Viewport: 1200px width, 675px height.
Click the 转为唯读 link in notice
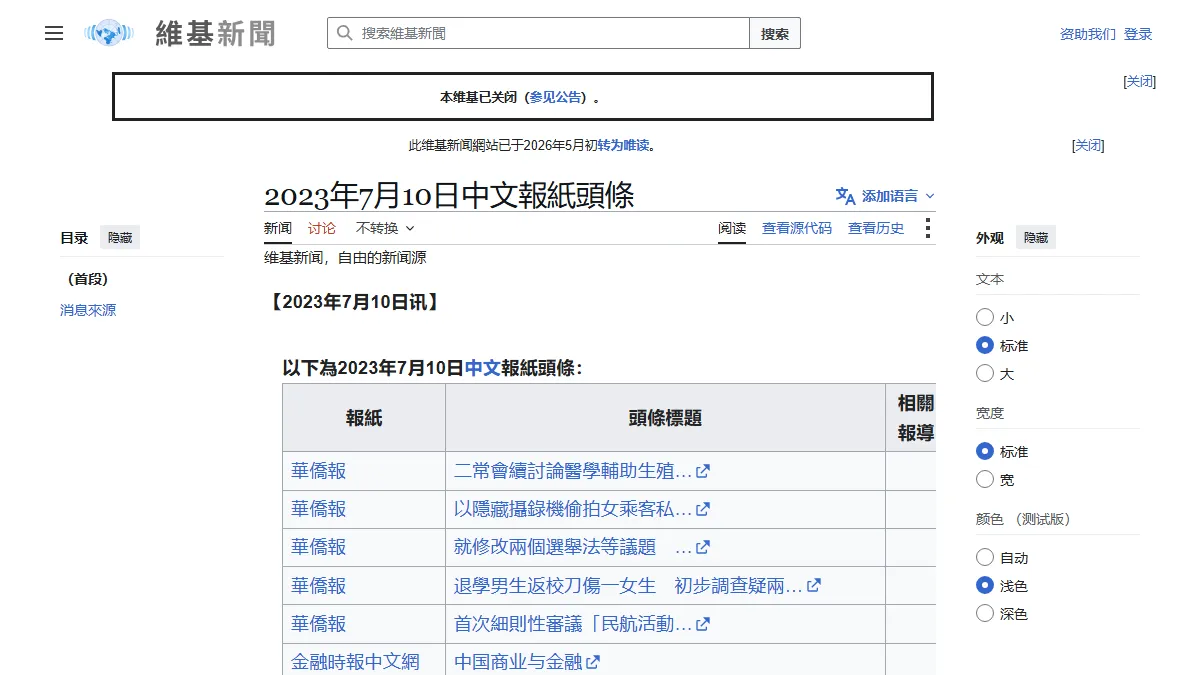[624, 145]
